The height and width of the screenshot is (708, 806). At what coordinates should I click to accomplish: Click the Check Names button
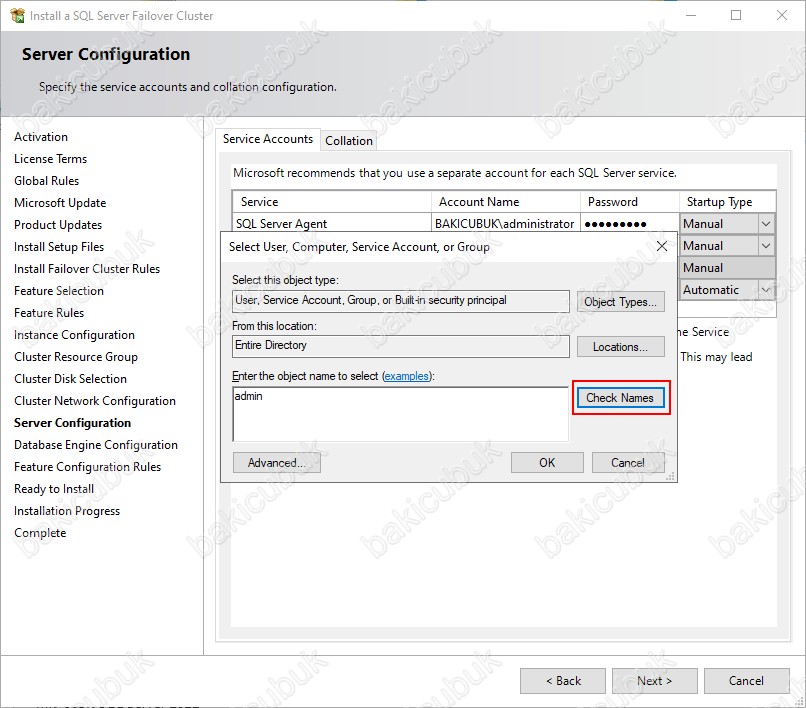tap(620, 398)
